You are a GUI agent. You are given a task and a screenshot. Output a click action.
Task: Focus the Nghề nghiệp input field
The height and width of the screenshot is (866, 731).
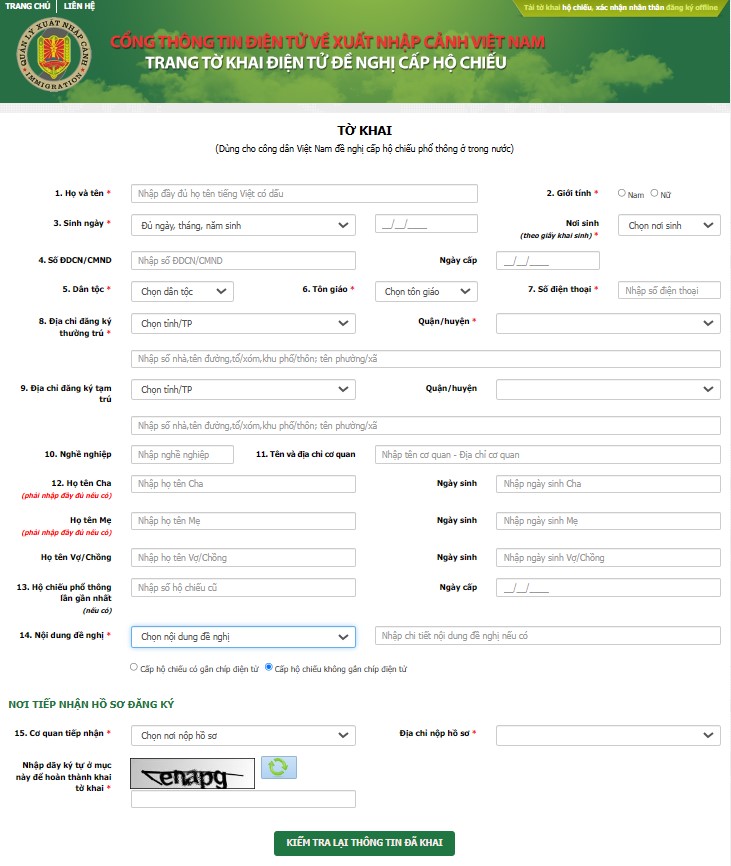point(182,455)
